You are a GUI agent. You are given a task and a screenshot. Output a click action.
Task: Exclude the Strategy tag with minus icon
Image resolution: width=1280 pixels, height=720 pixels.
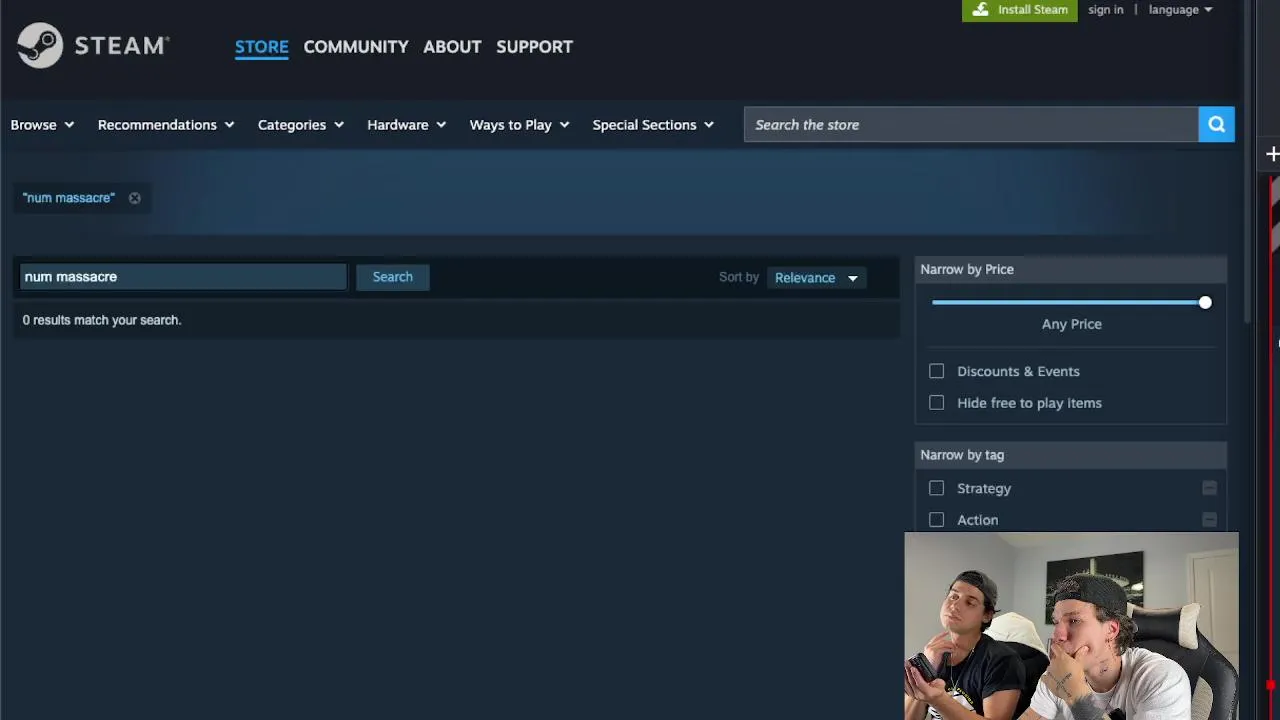point(1209,488)
